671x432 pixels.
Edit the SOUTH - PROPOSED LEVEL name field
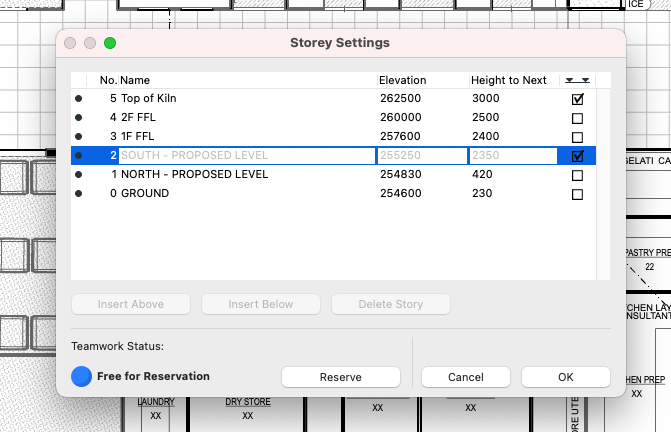[247, 155]
